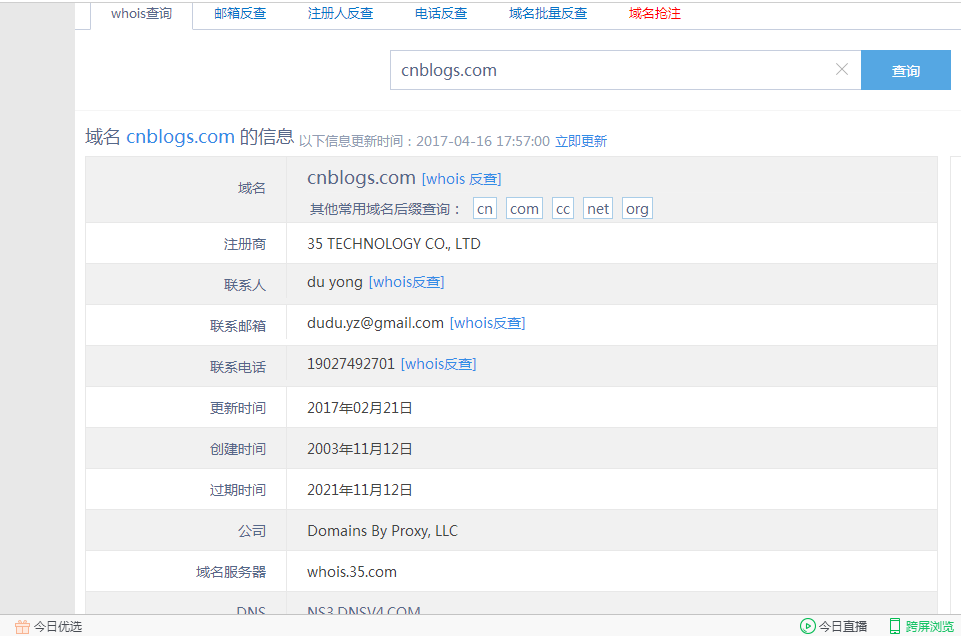Viewport: 961px width, 636px height.
Task: Click update date 2017年02月21日
Action: point(360,408)
